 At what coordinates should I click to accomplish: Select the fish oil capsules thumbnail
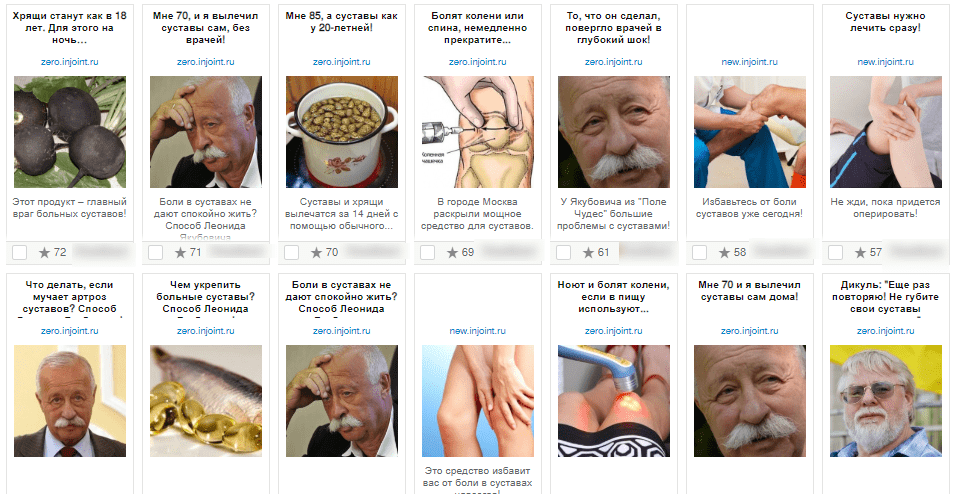click(206, 401)
